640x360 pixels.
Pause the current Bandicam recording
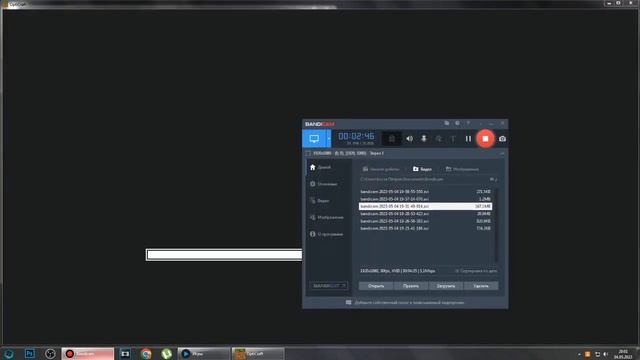pos(468,139)
